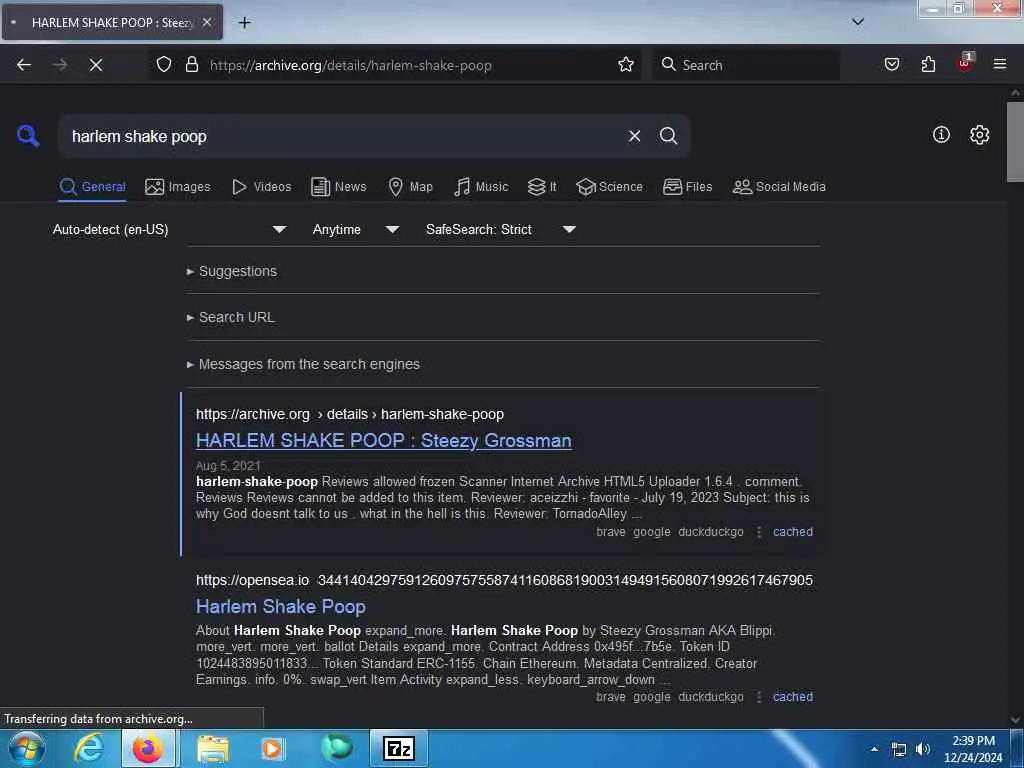Open the Extensions puzzle piece icon
Screen dimensions: 1024x768
928,65
